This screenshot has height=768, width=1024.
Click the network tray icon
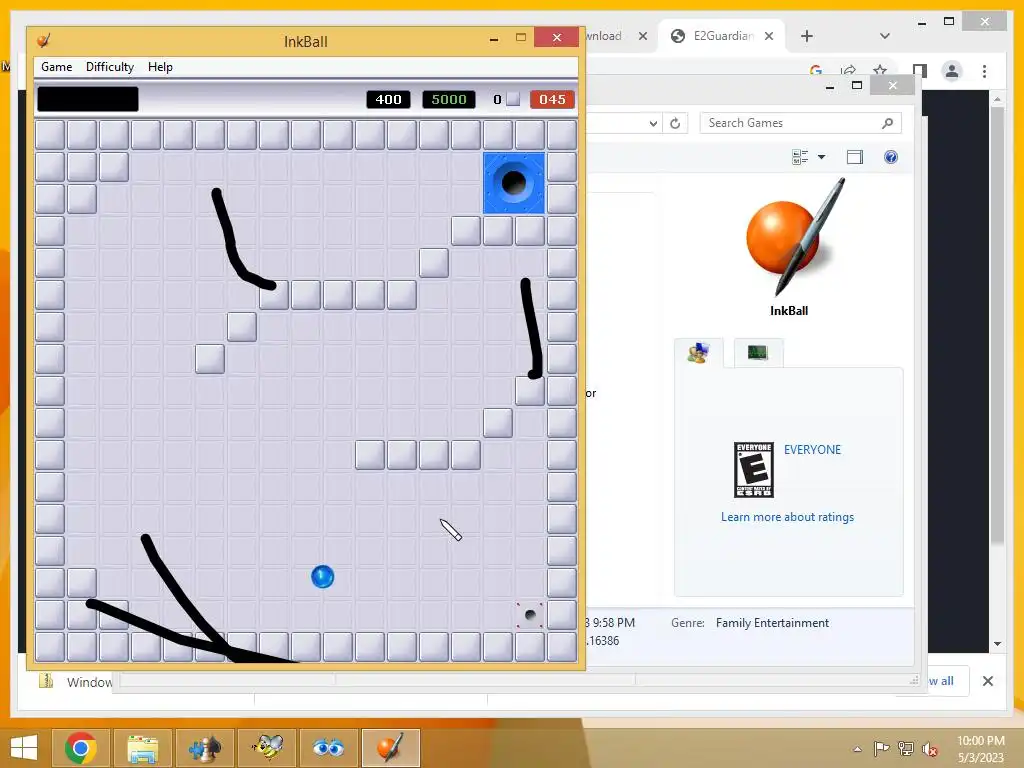(906, 748)
